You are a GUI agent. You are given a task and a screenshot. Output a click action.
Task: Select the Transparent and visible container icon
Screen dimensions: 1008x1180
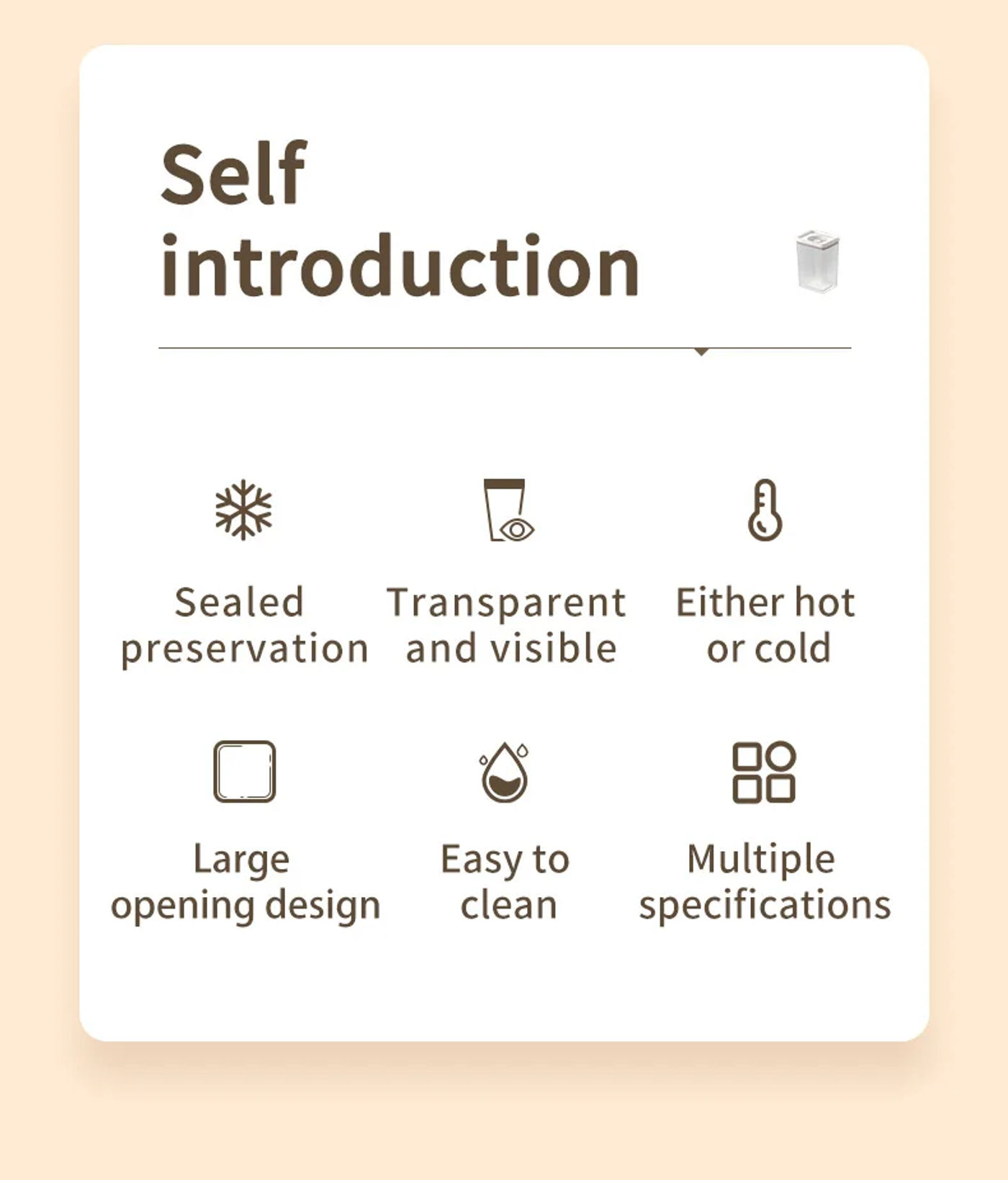point(509,510)
